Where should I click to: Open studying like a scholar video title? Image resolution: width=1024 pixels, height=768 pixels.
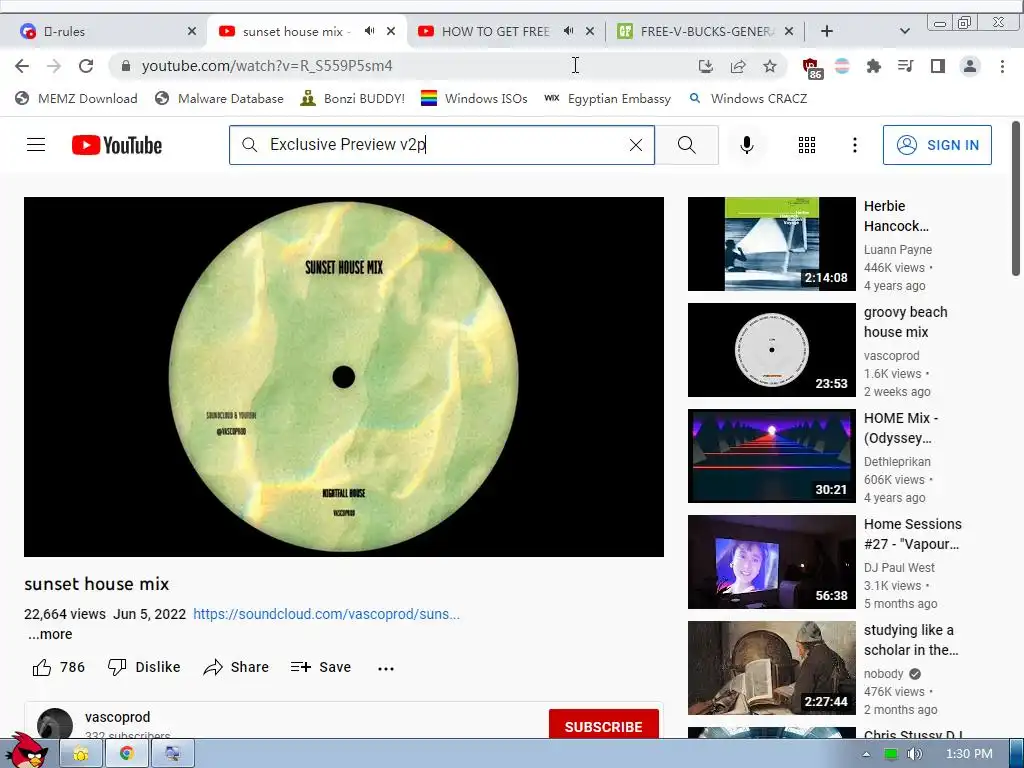[x=911, y=640]
